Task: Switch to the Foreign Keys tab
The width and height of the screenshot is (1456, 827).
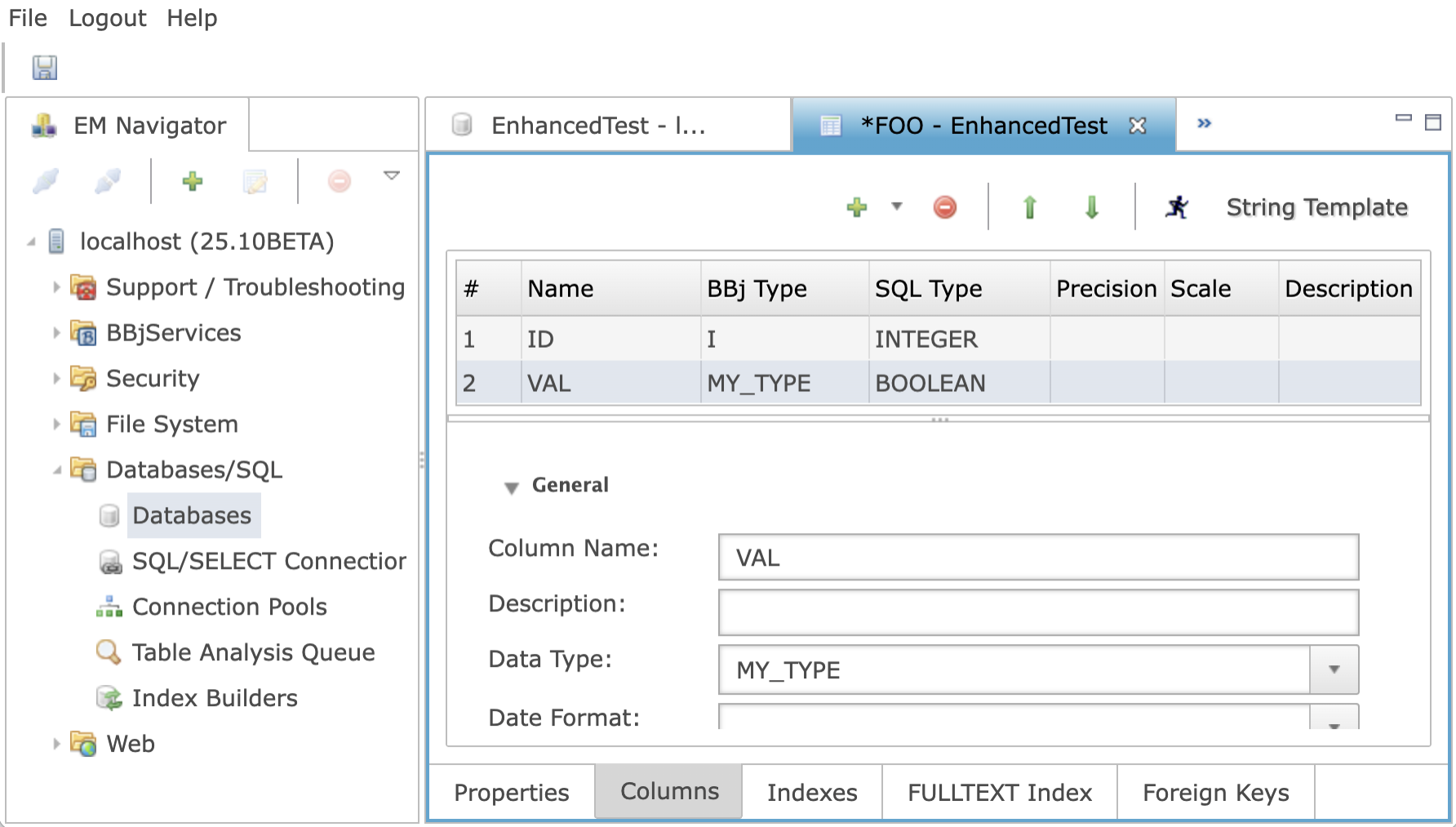Action: coord(1215,793)
